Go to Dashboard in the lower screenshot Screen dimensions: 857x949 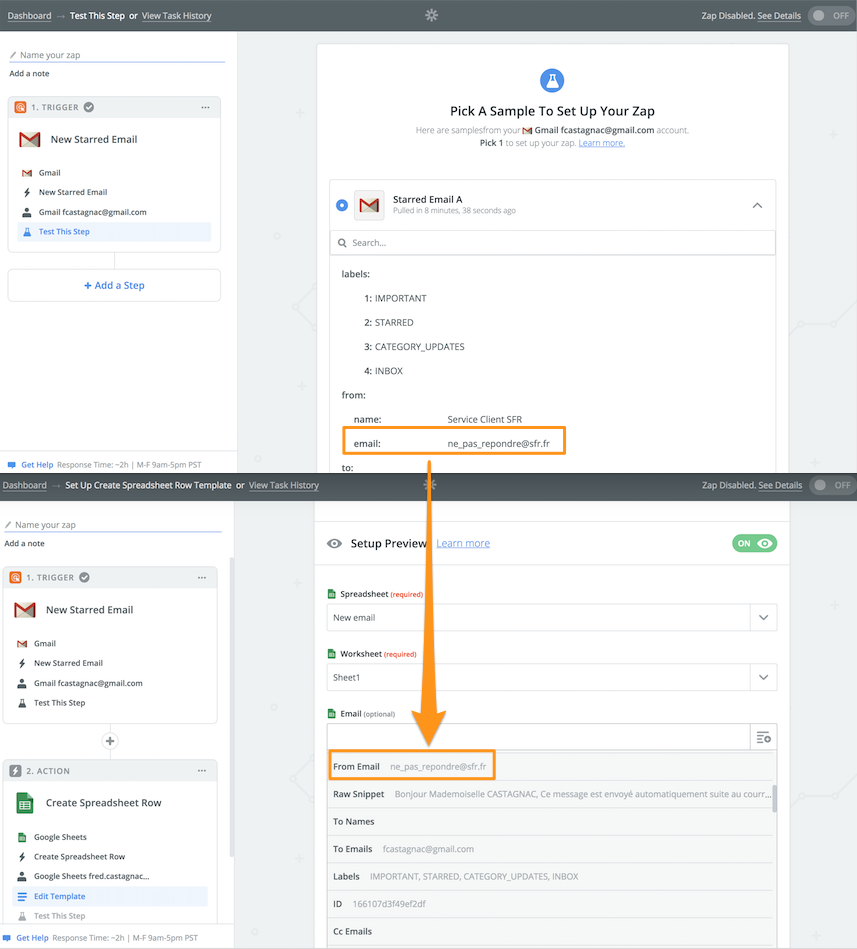[25, 485]
